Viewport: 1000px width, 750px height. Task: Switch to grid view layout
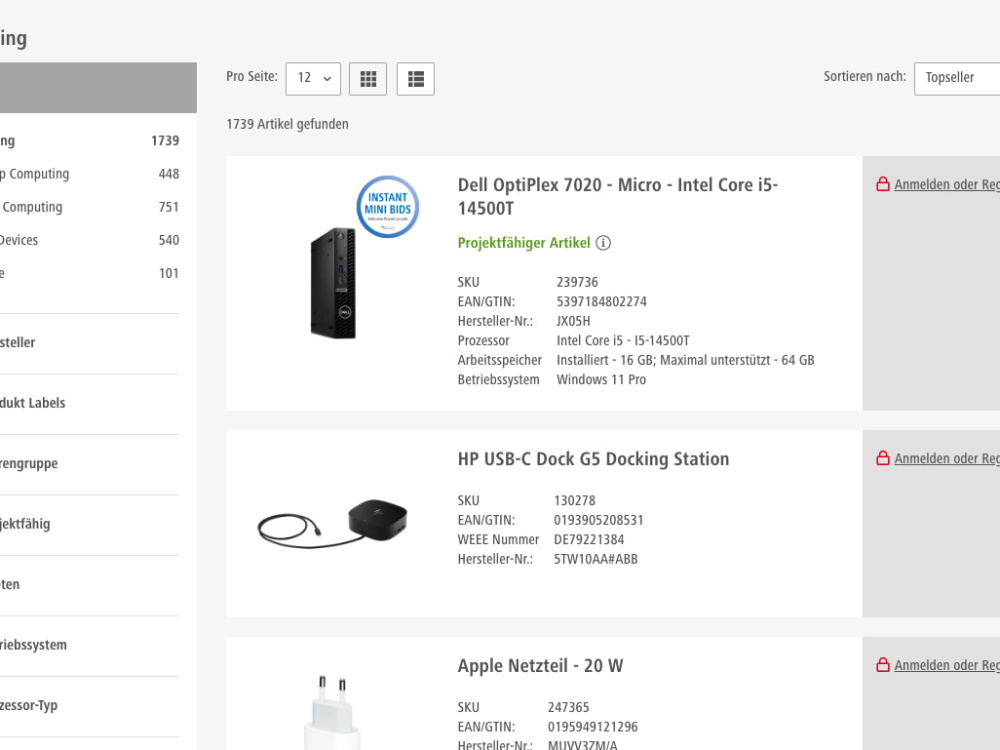pos(368,79)
